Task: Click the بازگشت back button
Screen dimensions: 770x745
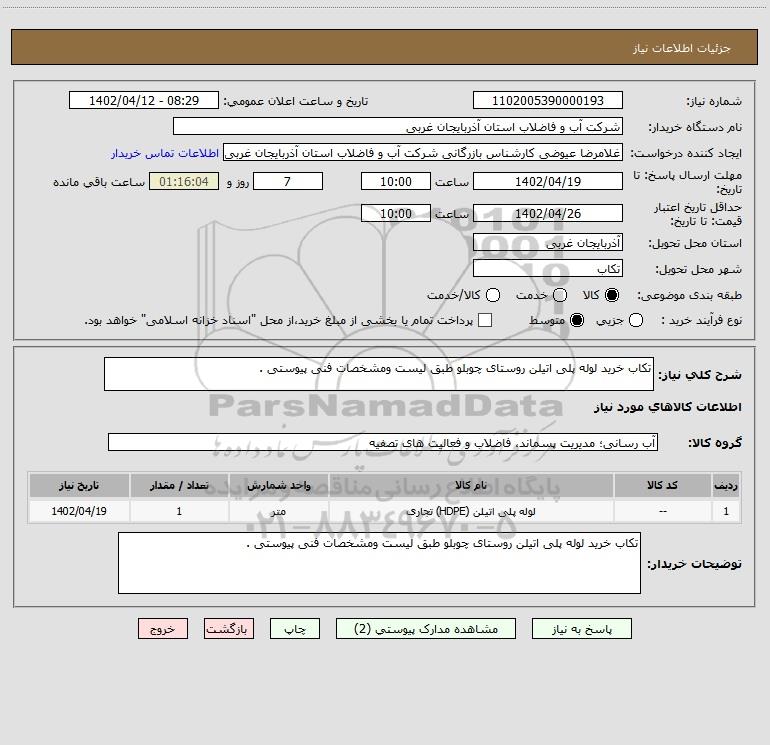Action: (x=229, y=629)
